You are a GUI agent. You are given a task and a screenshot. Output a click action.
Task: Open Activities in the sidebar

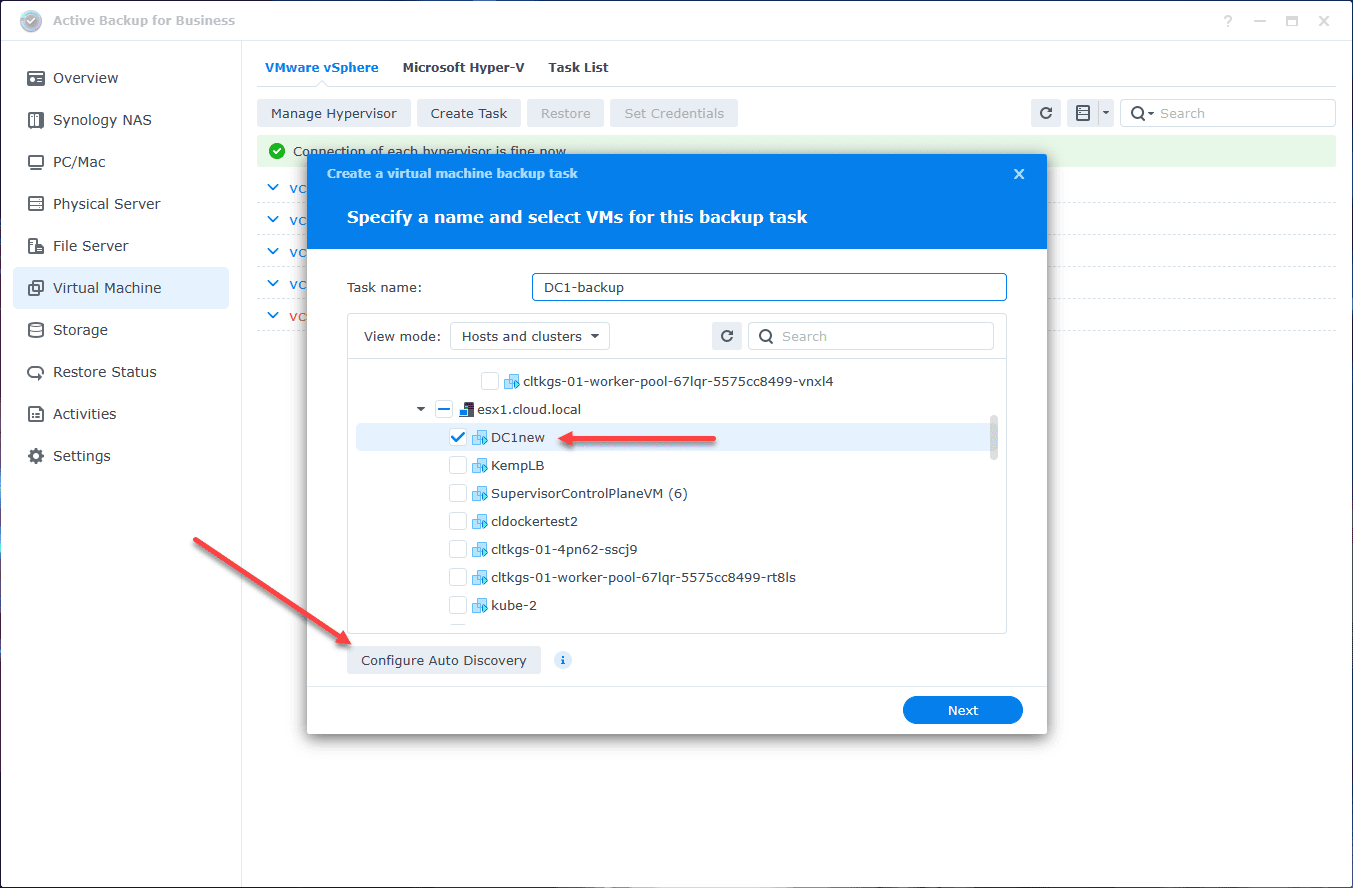point(121,414)
